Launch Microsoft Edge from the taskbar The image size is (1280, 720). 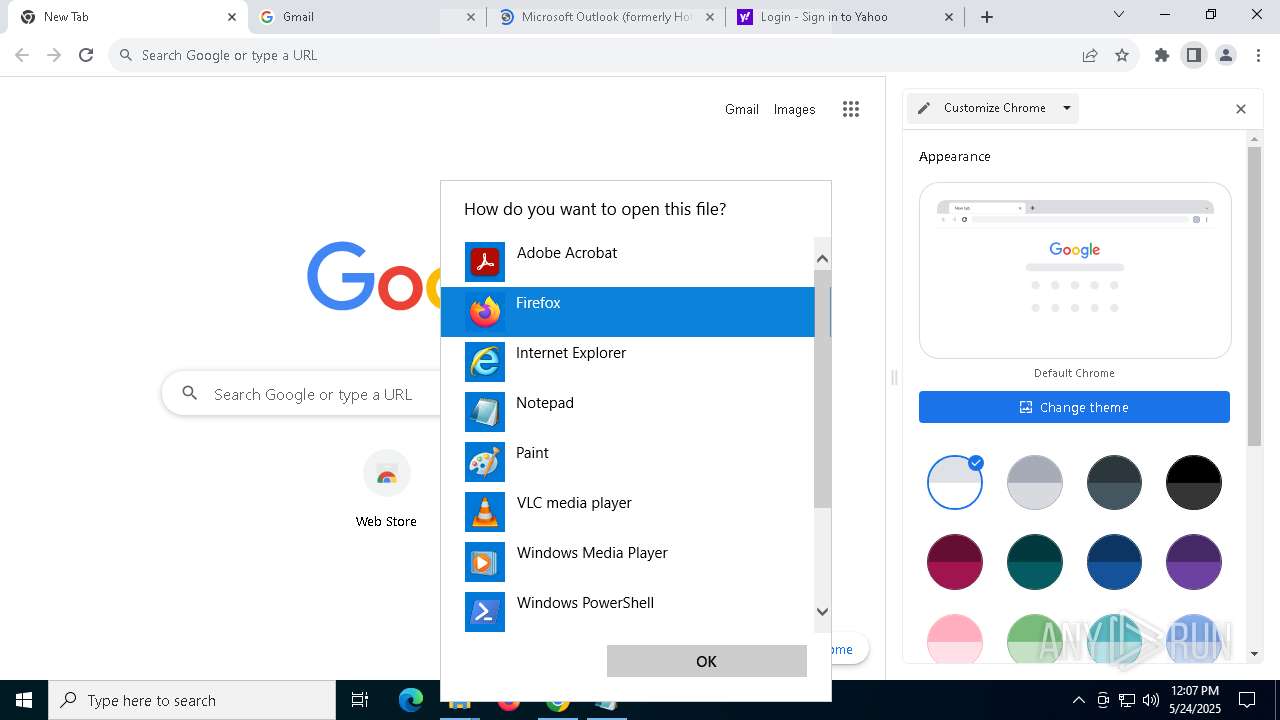[411, 700]
